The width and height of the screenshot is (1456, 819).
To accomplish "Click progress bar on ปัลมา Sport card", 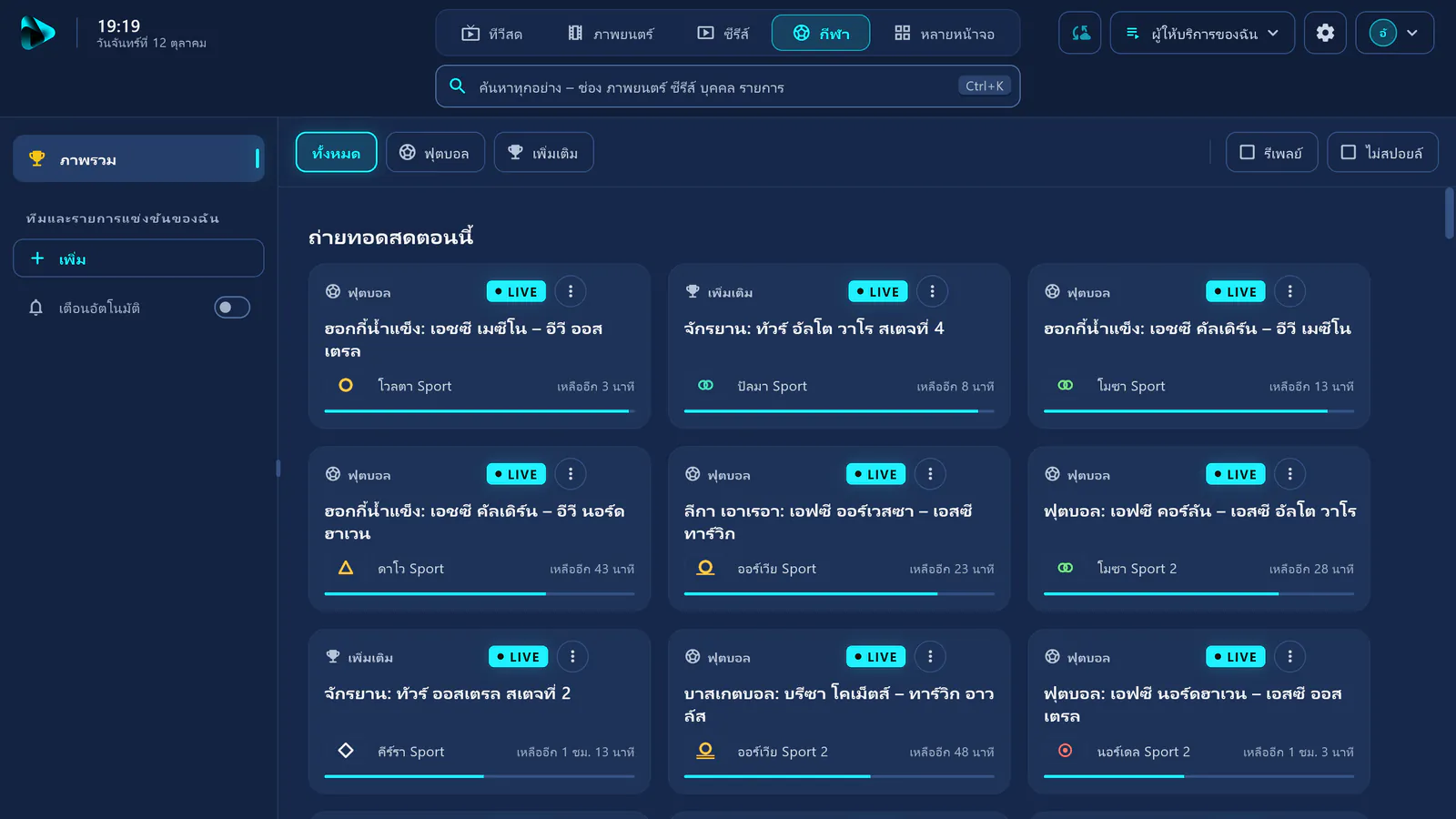I will (839, 411).
